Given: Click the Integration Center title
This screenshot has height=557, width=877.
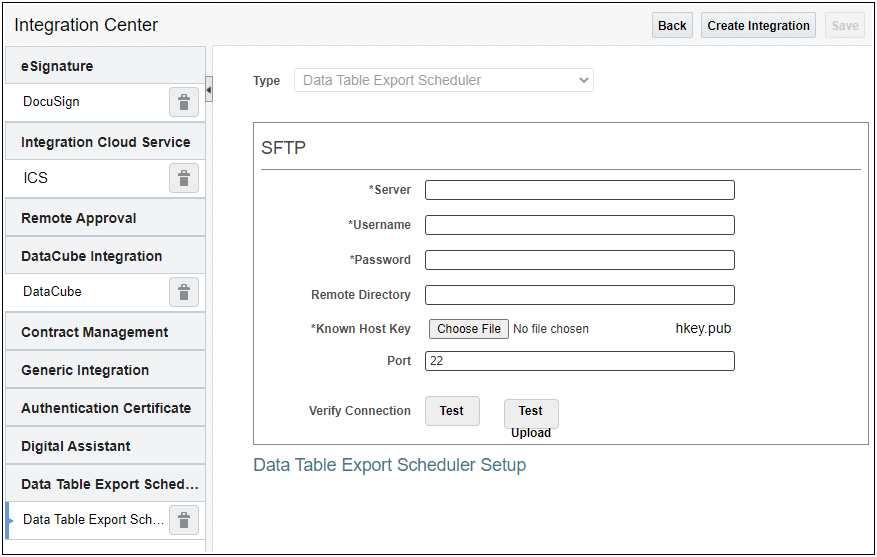Looking at the screenshot, I should pos(86,25).
